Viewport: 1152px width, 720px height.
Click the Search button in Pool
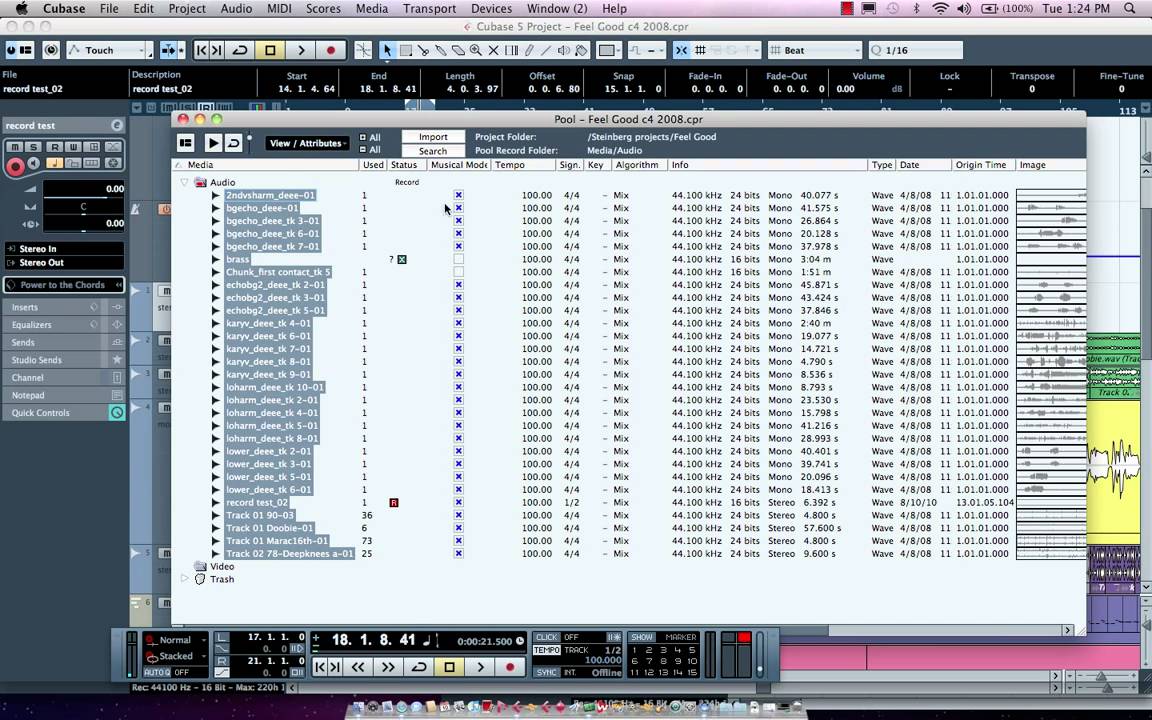click(433, 151)
